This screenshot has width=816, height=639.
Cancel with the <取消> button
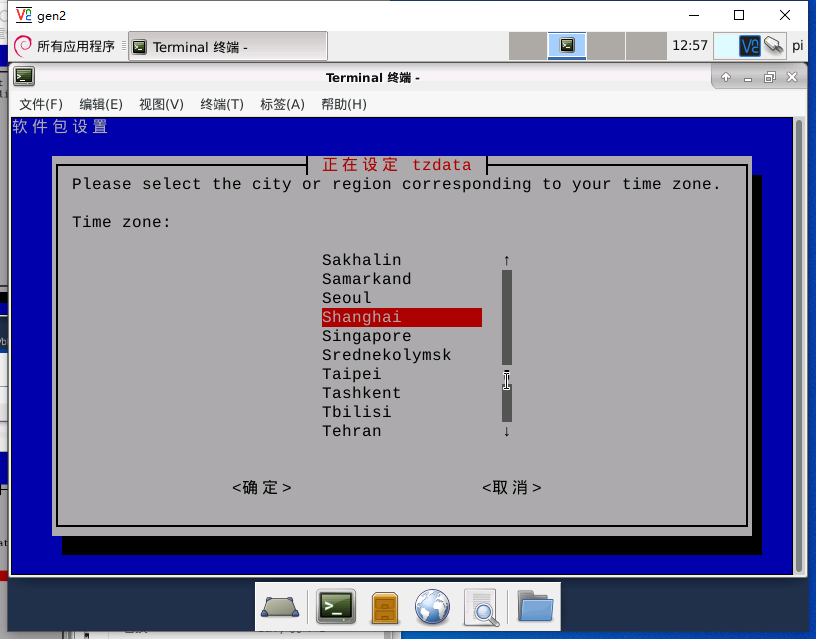pyautogui.click(x=512, y=488)
